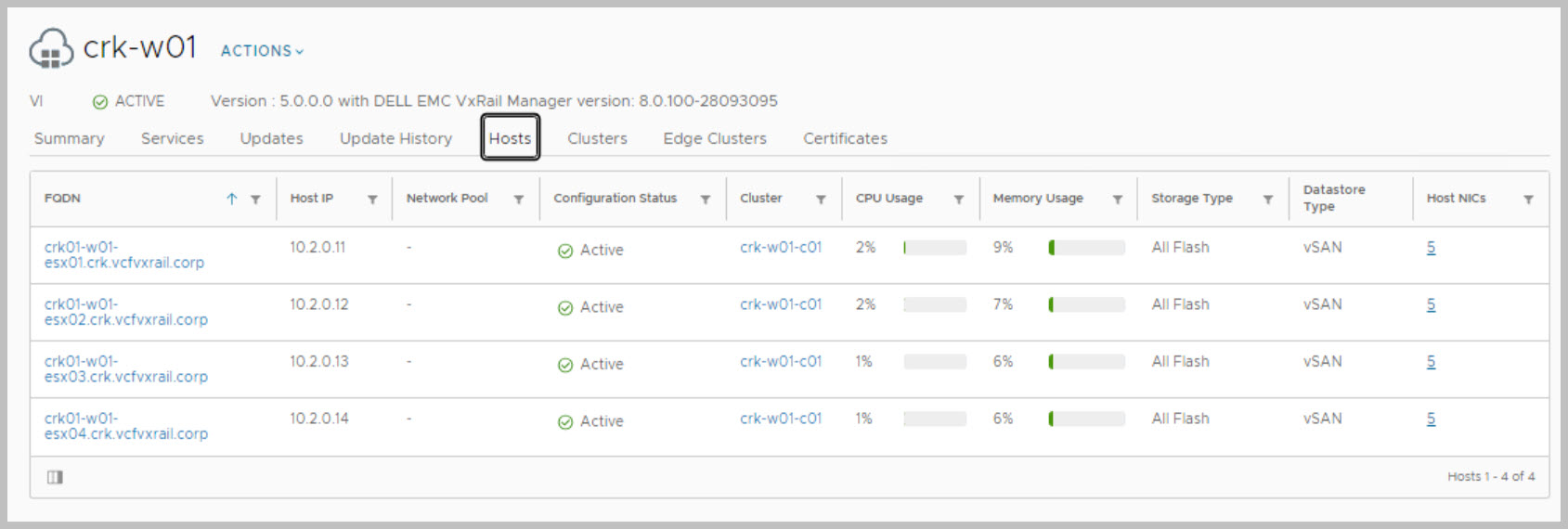Viewport: 1568px width, 529px height.
Task: Open host crk01-w01-esx03.crk.vcfvxrail.corp link
Action: pyautogui.click(x=125, y=369)
